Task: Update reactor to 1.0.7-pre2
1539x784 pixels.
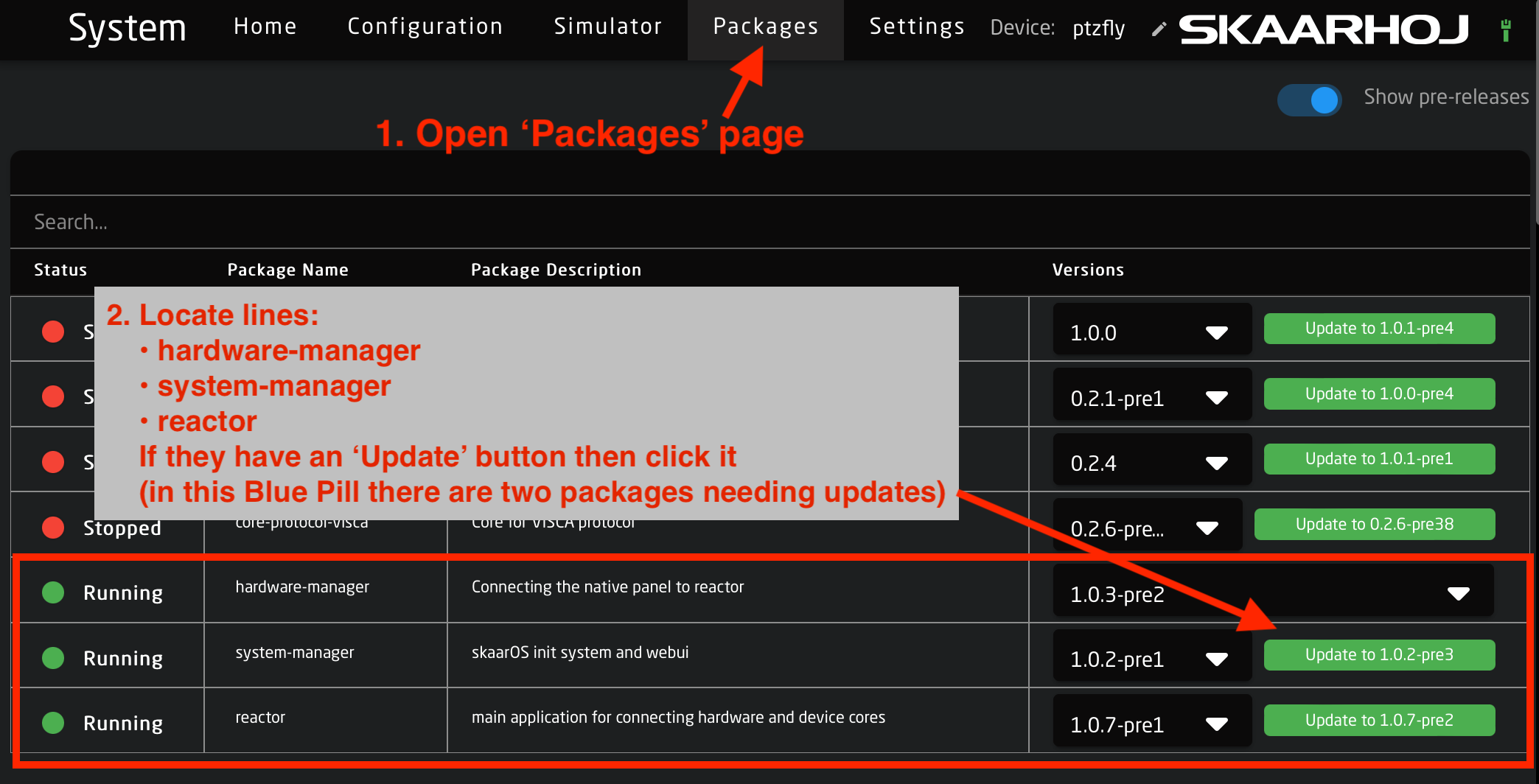Action: [1379, 721]
